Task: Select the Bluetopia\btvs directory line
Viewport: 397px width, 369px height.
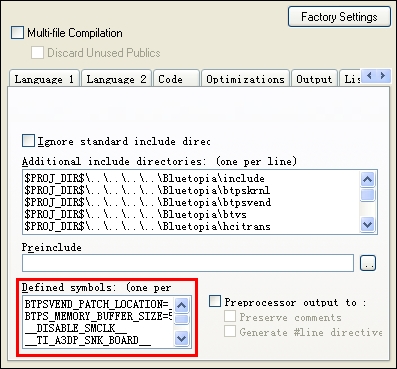Action: (135, 214)
